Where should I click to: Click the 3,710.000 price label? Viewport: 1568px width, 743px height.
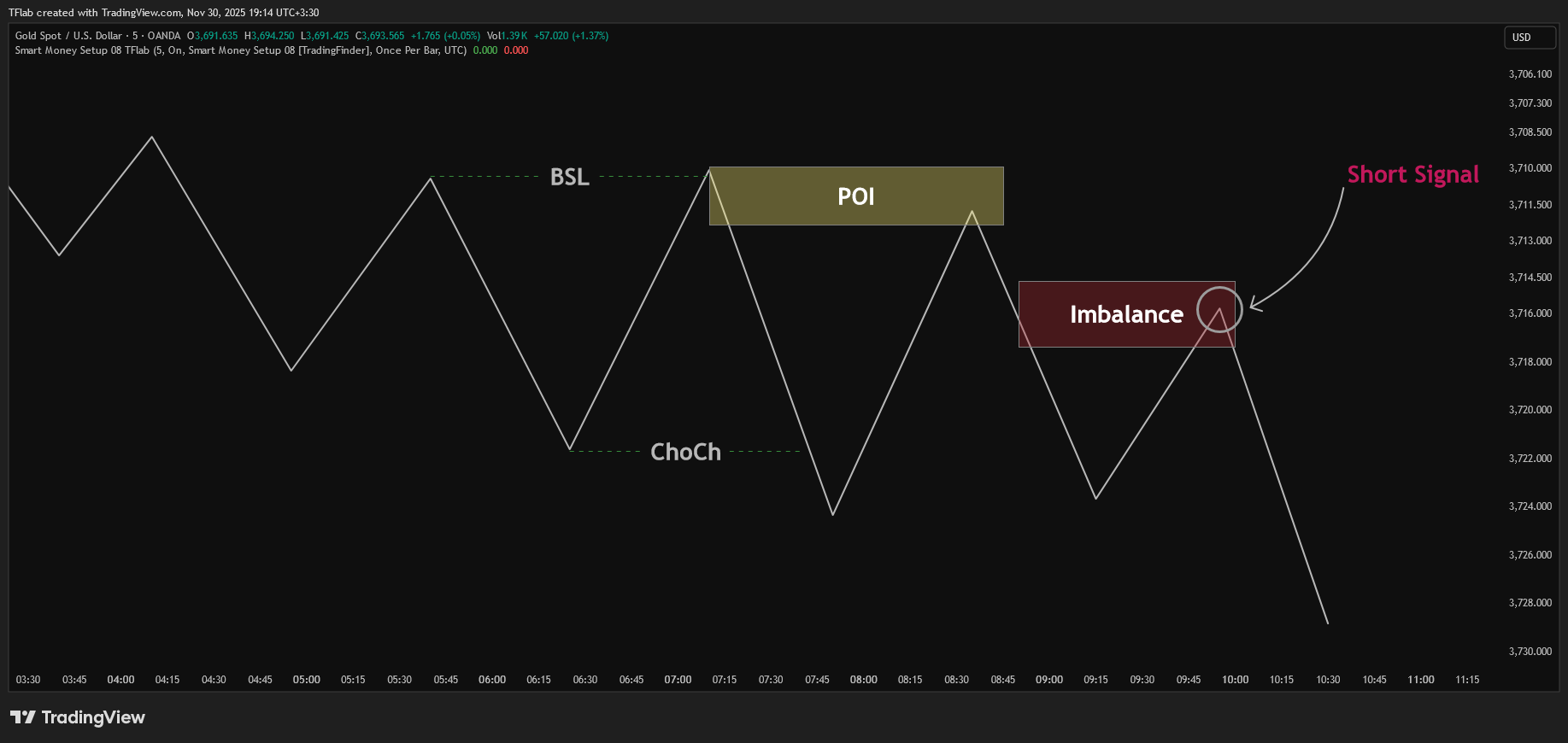click(1530, 168)
